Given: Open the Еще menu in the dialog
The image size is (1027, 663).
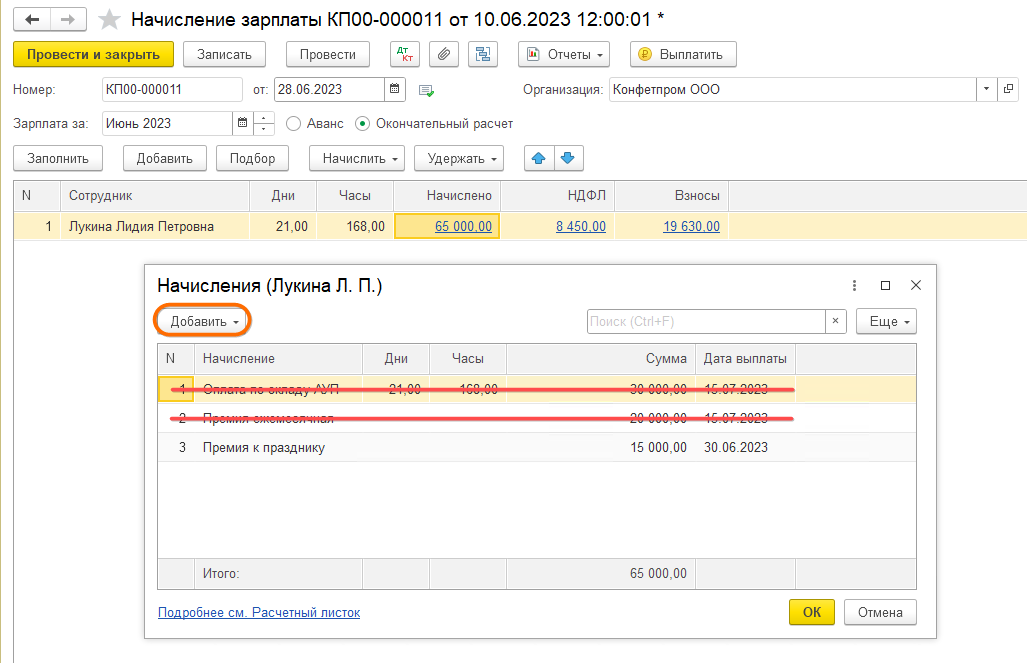Looking at the screenshot, I should click(886, 321).
